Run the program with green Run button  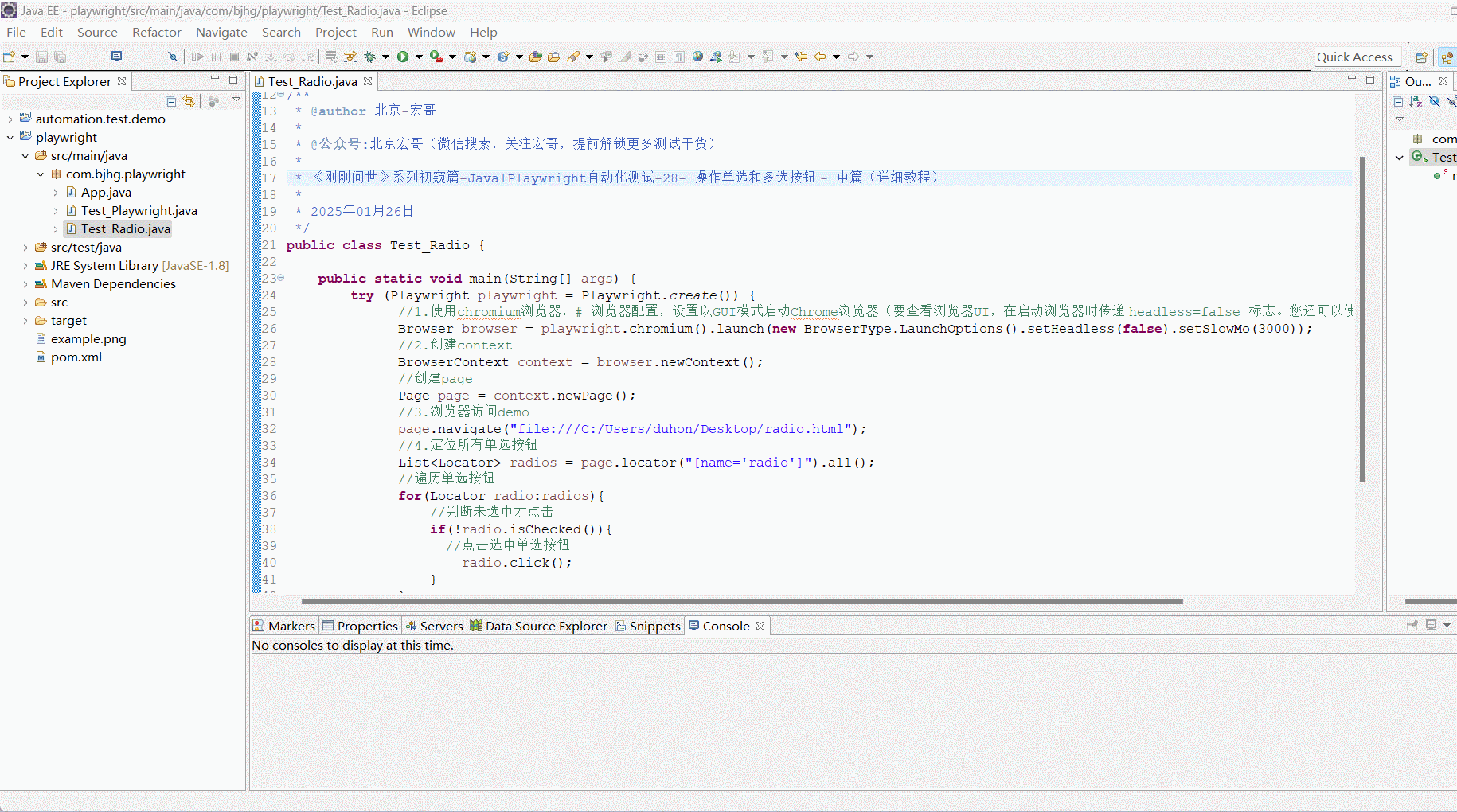click(x=403, y=57)
